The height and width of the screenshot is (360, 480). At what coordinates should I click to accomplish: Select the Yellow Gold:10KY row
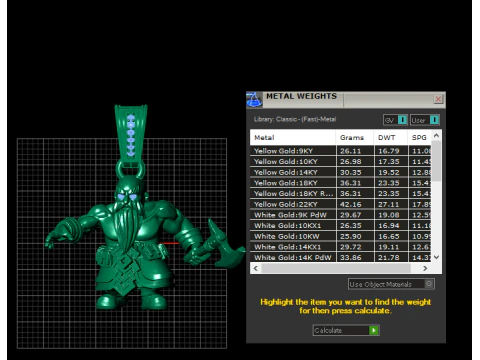click(340, 161)
